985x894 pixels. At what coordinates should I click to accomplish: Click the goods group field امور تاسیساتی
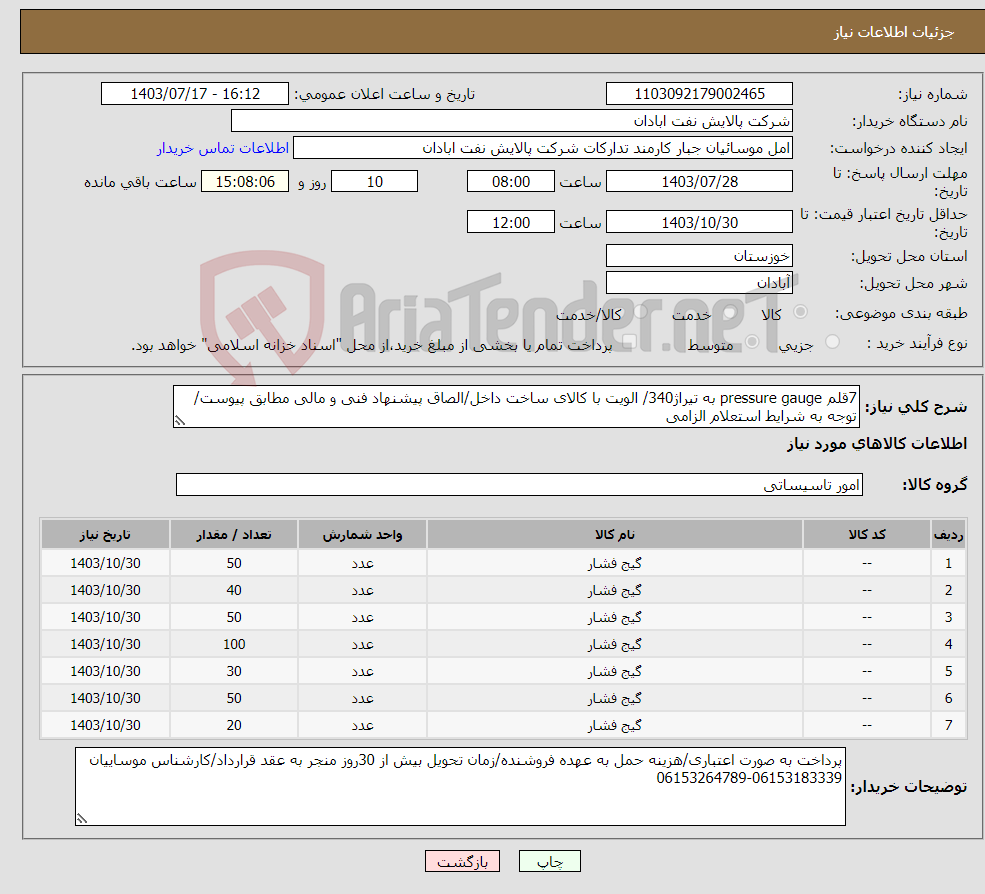click(520, 485)
